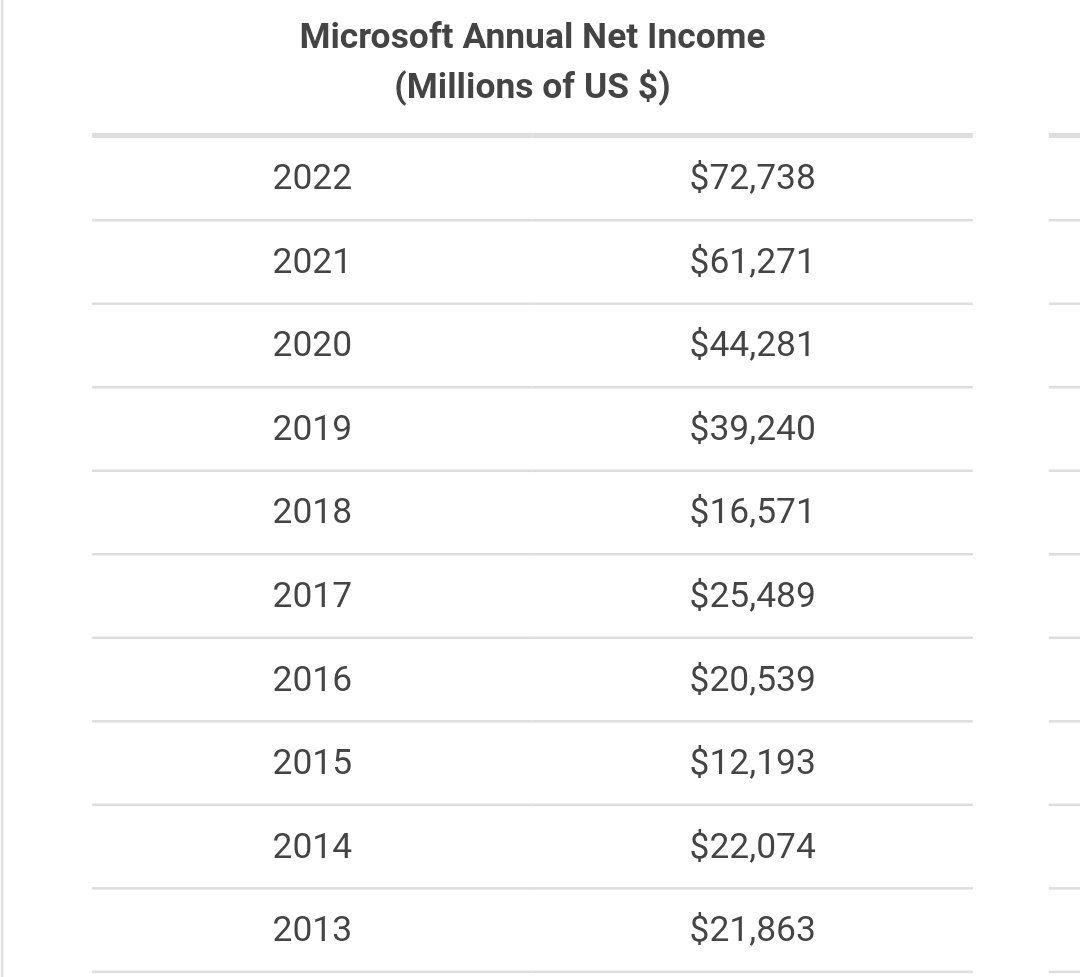Select the 2020 year cell
Image resolution: width=1080 pixels, height=977 pixels.
pyautogui.click(x=312, y=344)
